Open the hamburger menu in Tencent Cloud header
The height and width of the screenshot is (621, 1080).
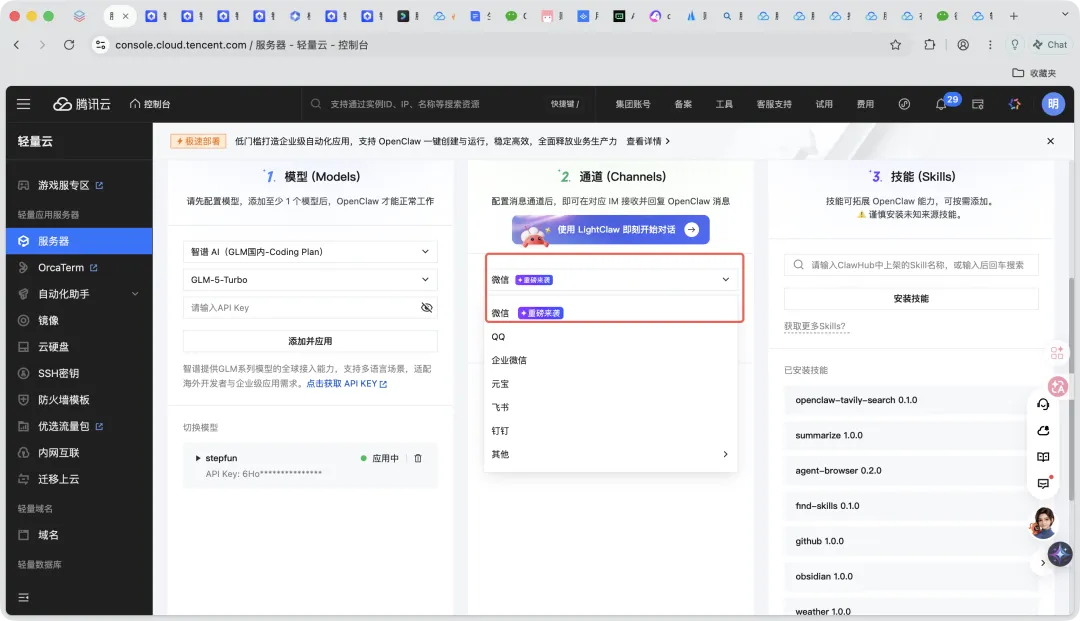(x=23, y=104)
